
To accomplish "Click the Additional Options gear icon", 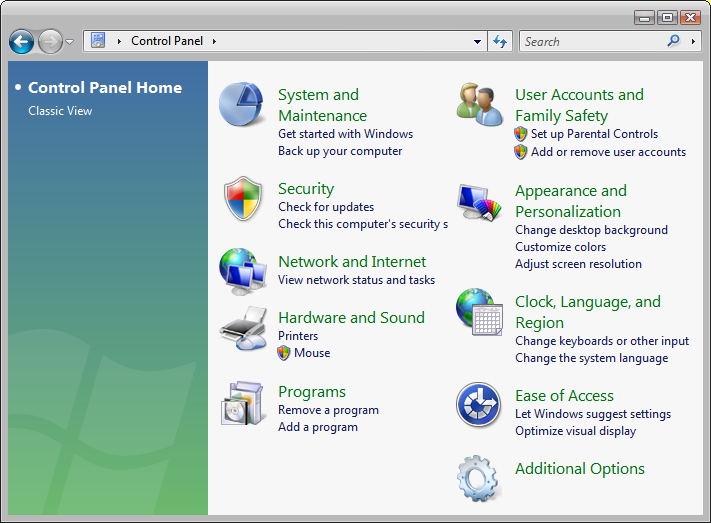I will click(x=478, y=478).
